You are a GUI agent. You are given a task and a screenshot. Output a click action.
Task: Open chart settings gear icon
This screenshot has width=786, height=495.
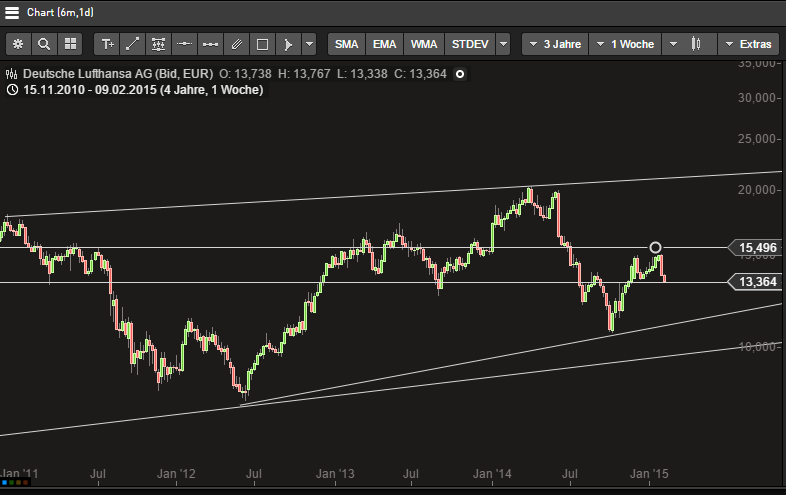pyautogui.click(x=19, y=44)
